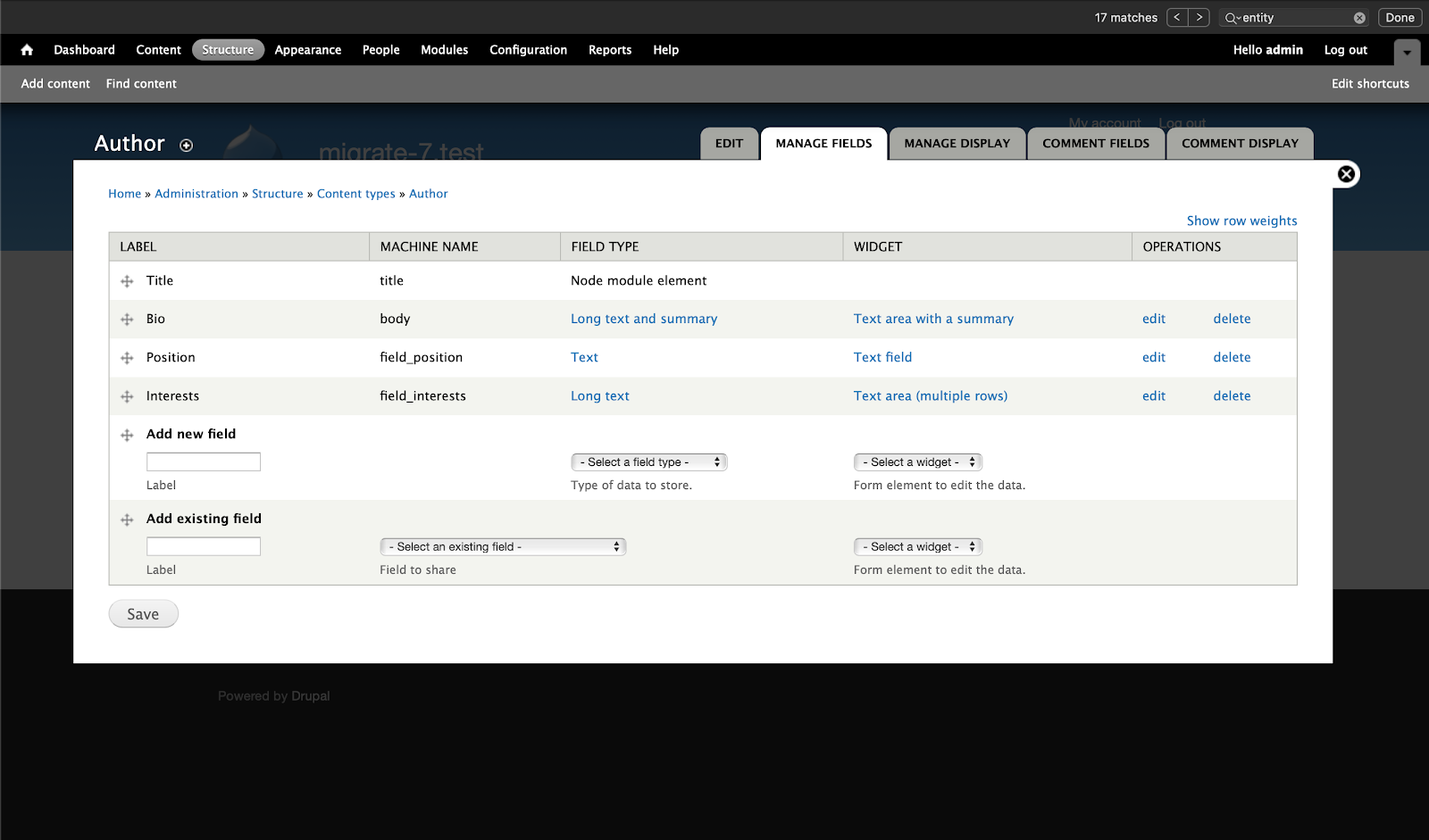Edit the Interests field

tap(1154, 395)
